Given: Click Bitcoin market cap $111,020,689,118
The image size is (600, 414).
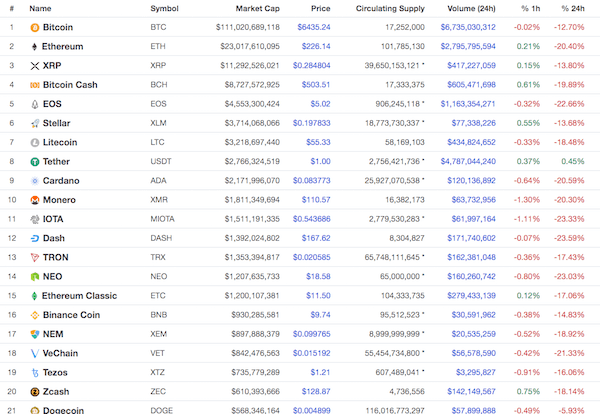Looking at the screenshot, I should pyautogui.click(x=248, y=27).
